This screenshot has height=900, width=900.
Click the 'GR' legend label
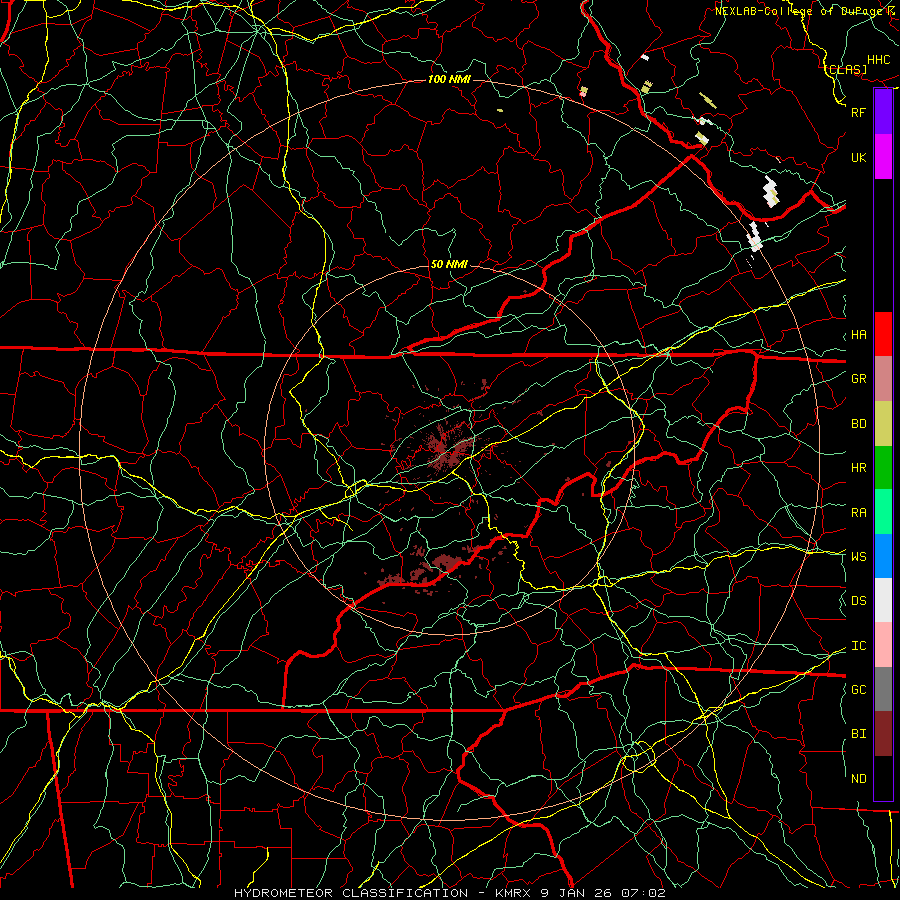click(x=858, y=379)
